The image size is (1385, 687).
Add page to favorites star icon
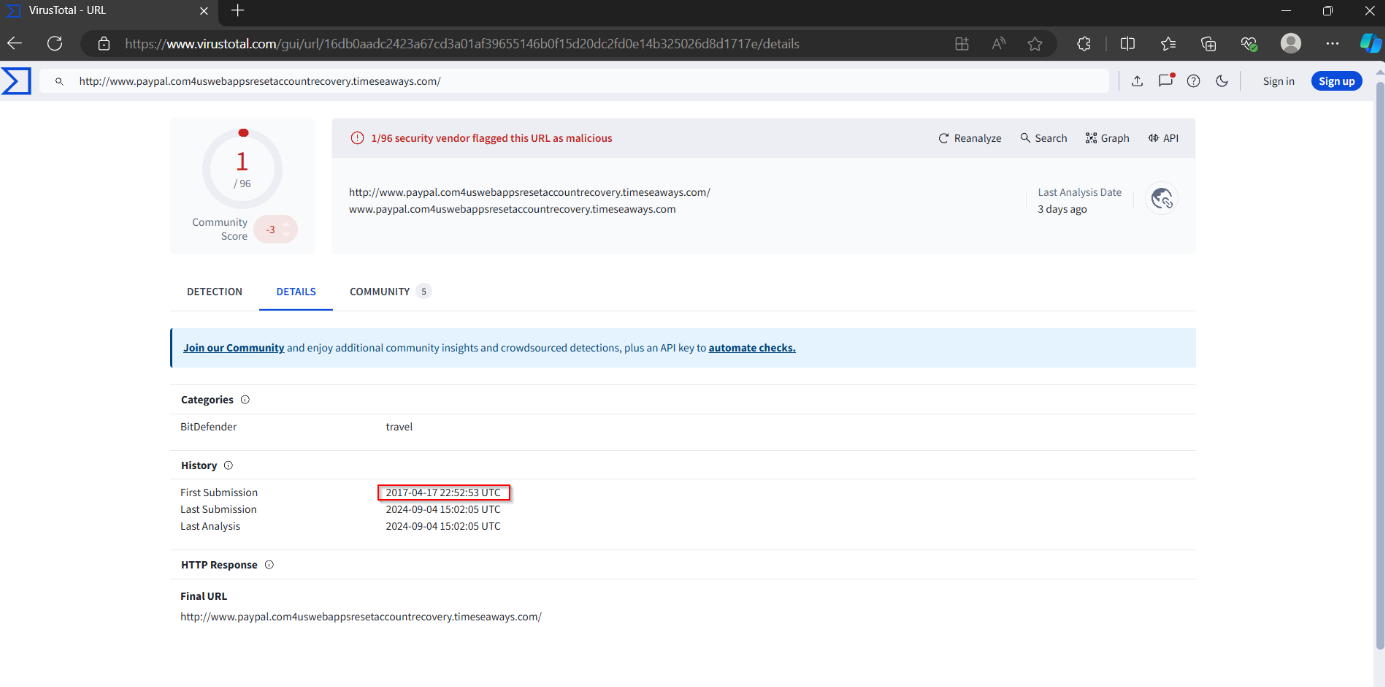click(x=1035, y=44)
